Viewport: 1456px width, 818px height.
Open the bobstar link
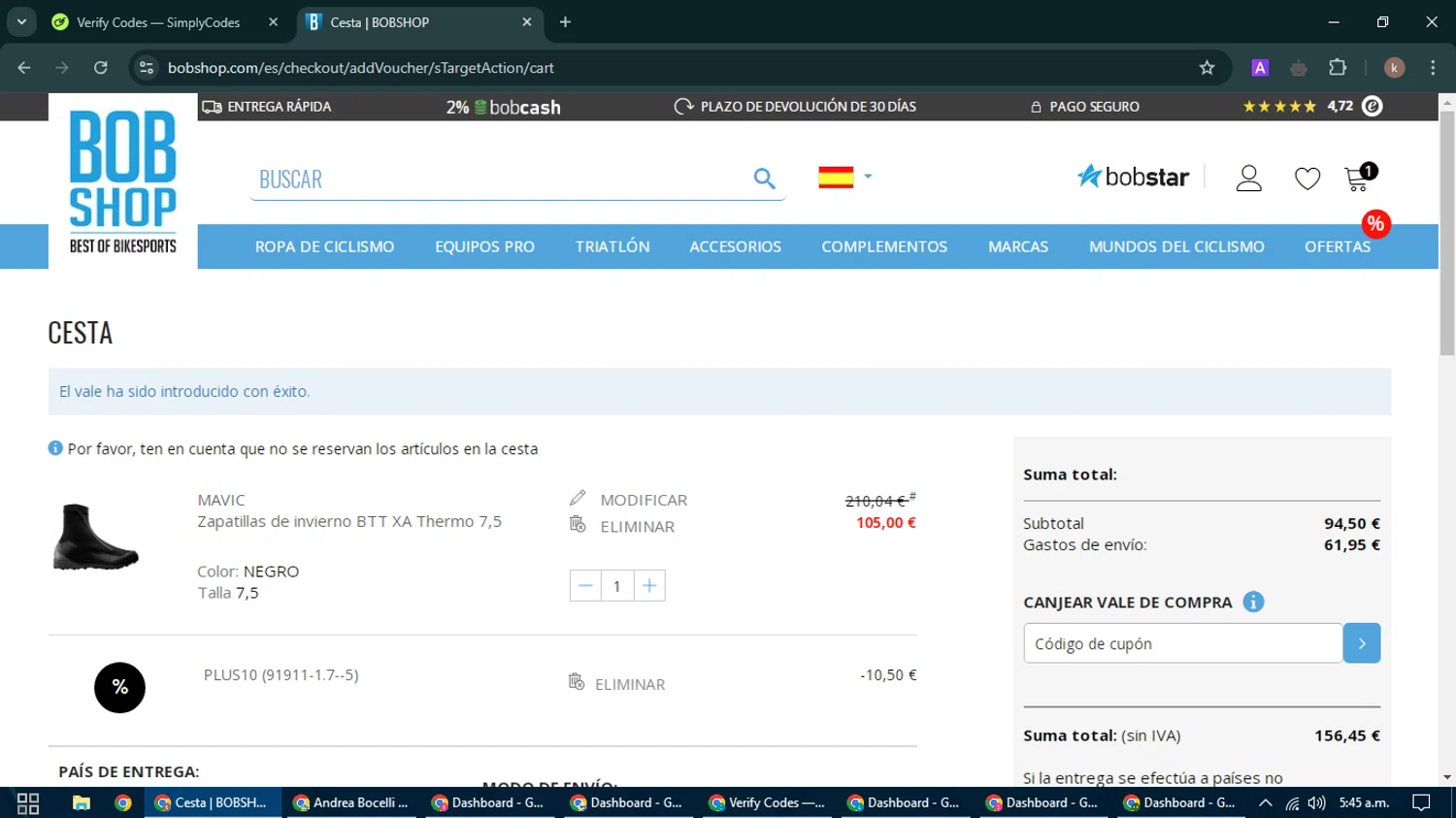[1133, 177]
